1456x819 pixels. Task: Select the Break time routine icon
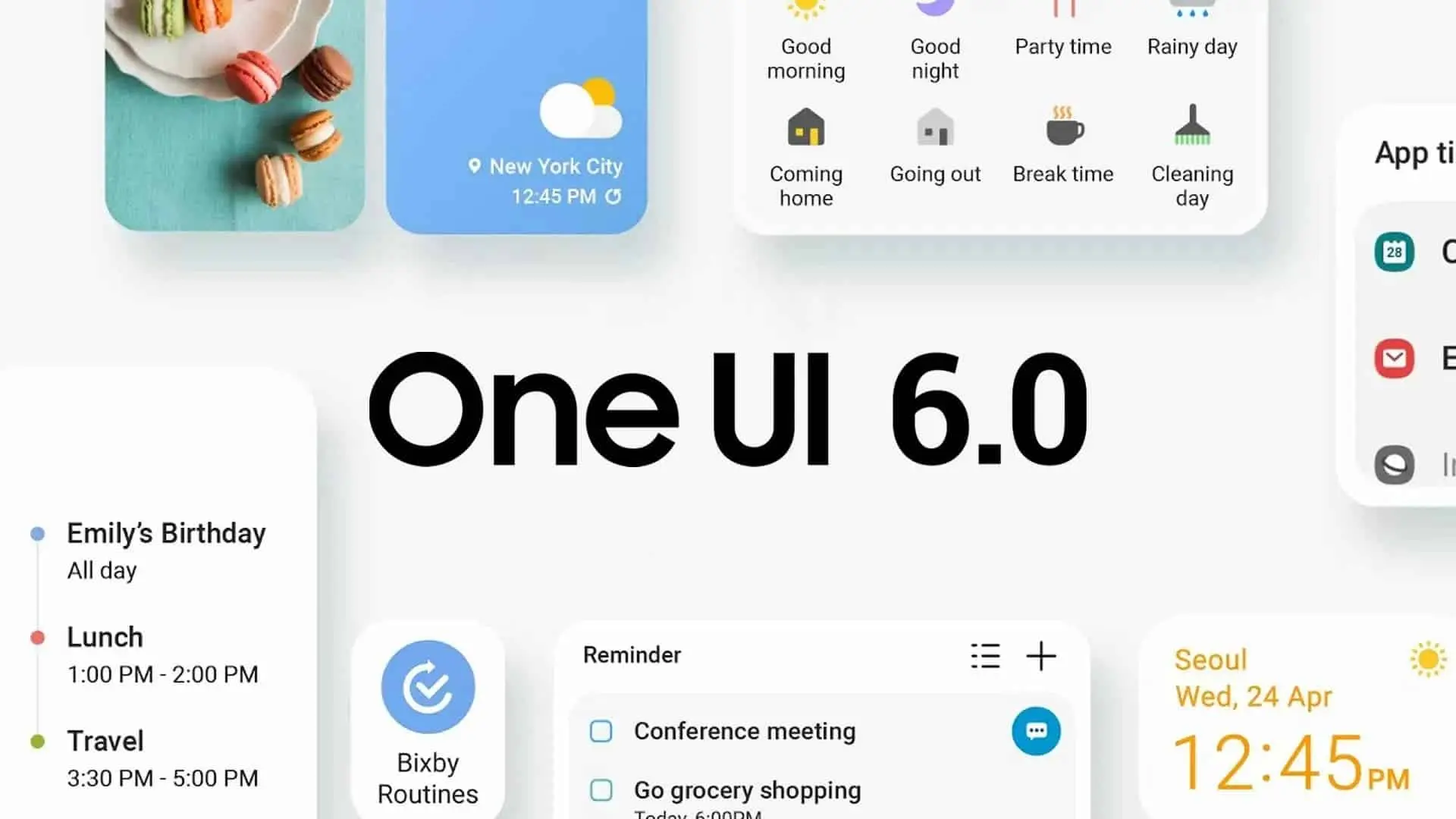point(1063,130)
